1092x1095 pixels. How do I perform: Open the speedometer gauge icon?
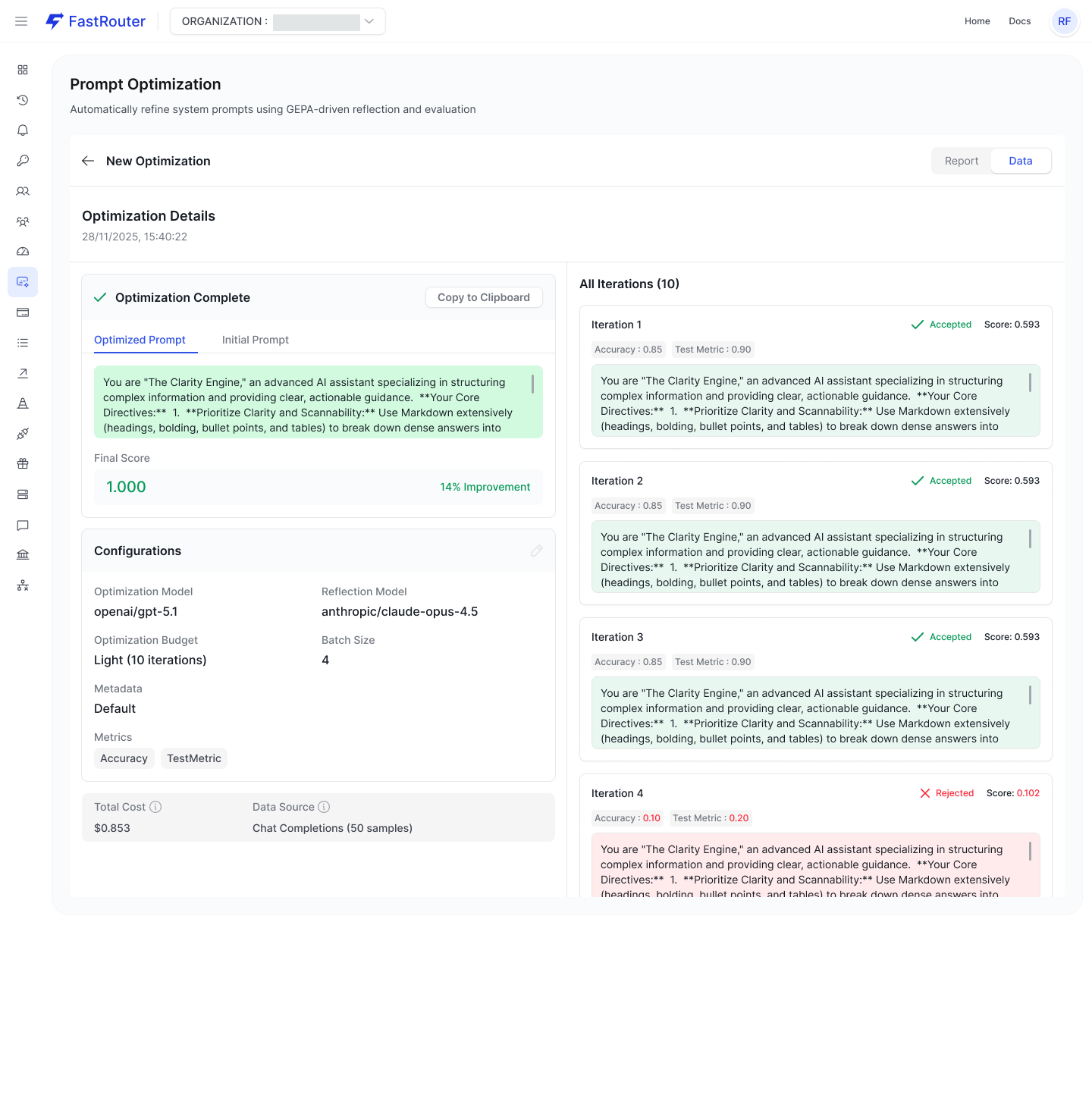[23, 252]
